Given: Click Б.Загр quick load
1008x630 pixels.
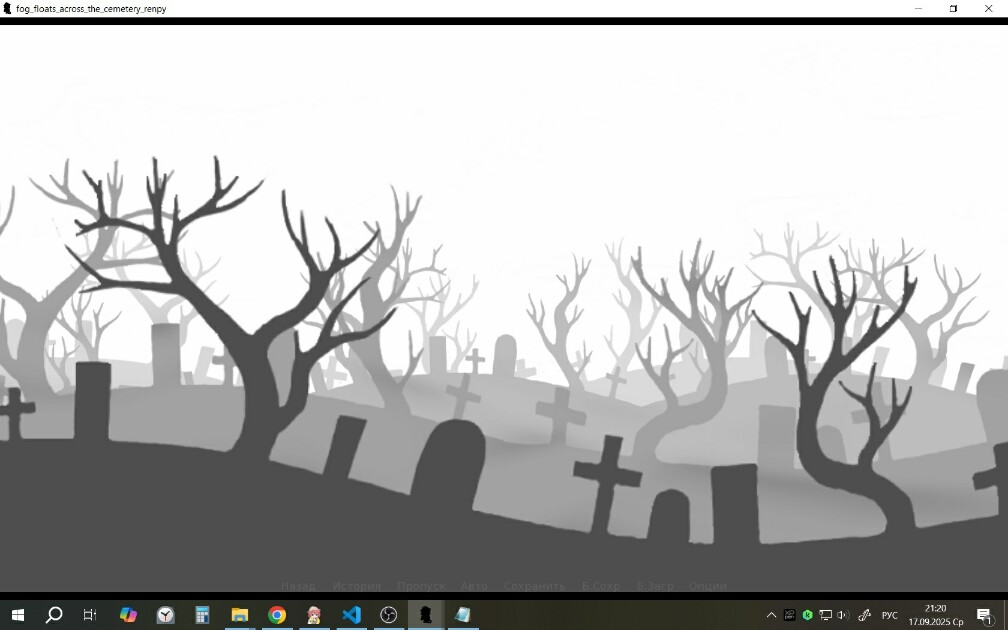Looking at the screenshot, I should [x=655, y=586].
